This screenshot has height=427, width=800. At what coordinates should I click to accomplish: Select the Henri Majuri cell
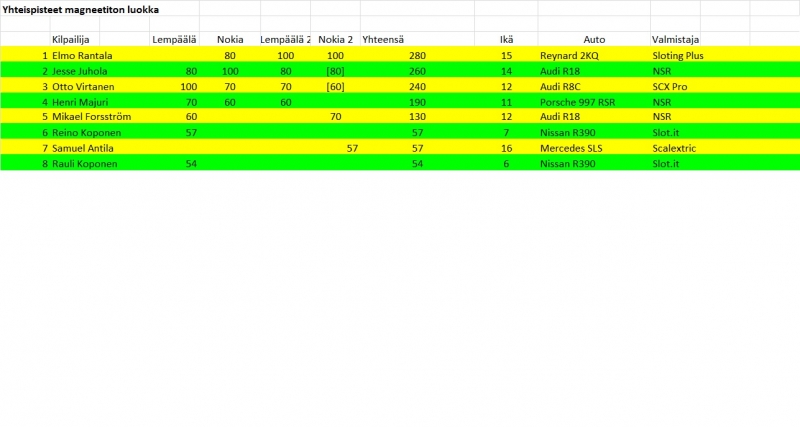click(x=81, y=102)
